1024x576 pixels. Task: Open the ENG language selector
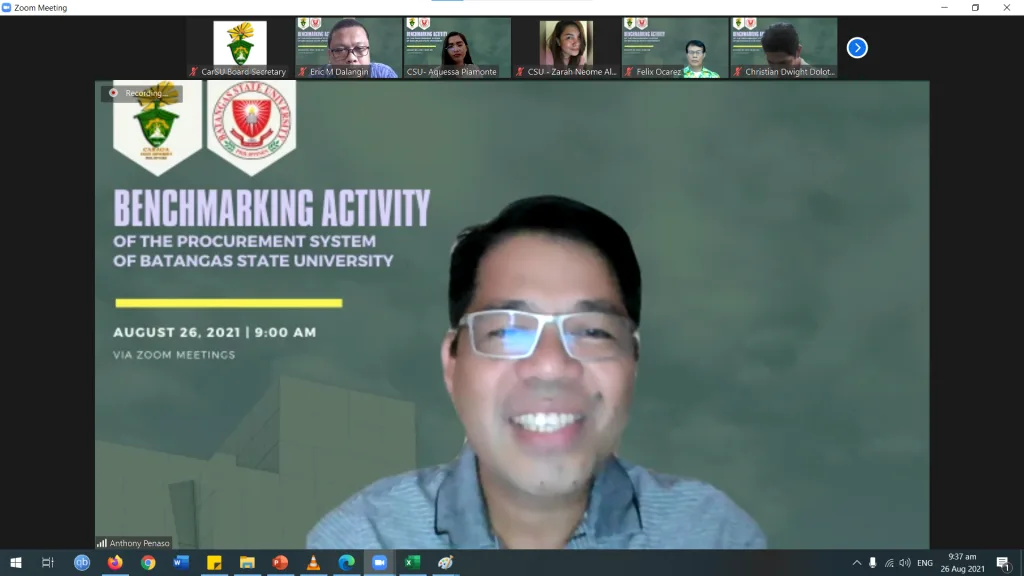click(925, 563)
